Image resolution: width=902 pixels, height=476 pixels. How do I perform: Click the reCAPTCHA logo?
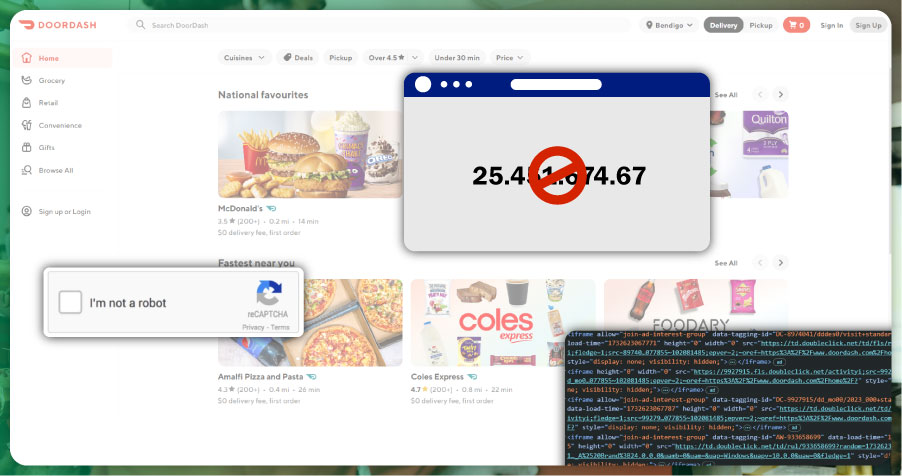point(268,294)
